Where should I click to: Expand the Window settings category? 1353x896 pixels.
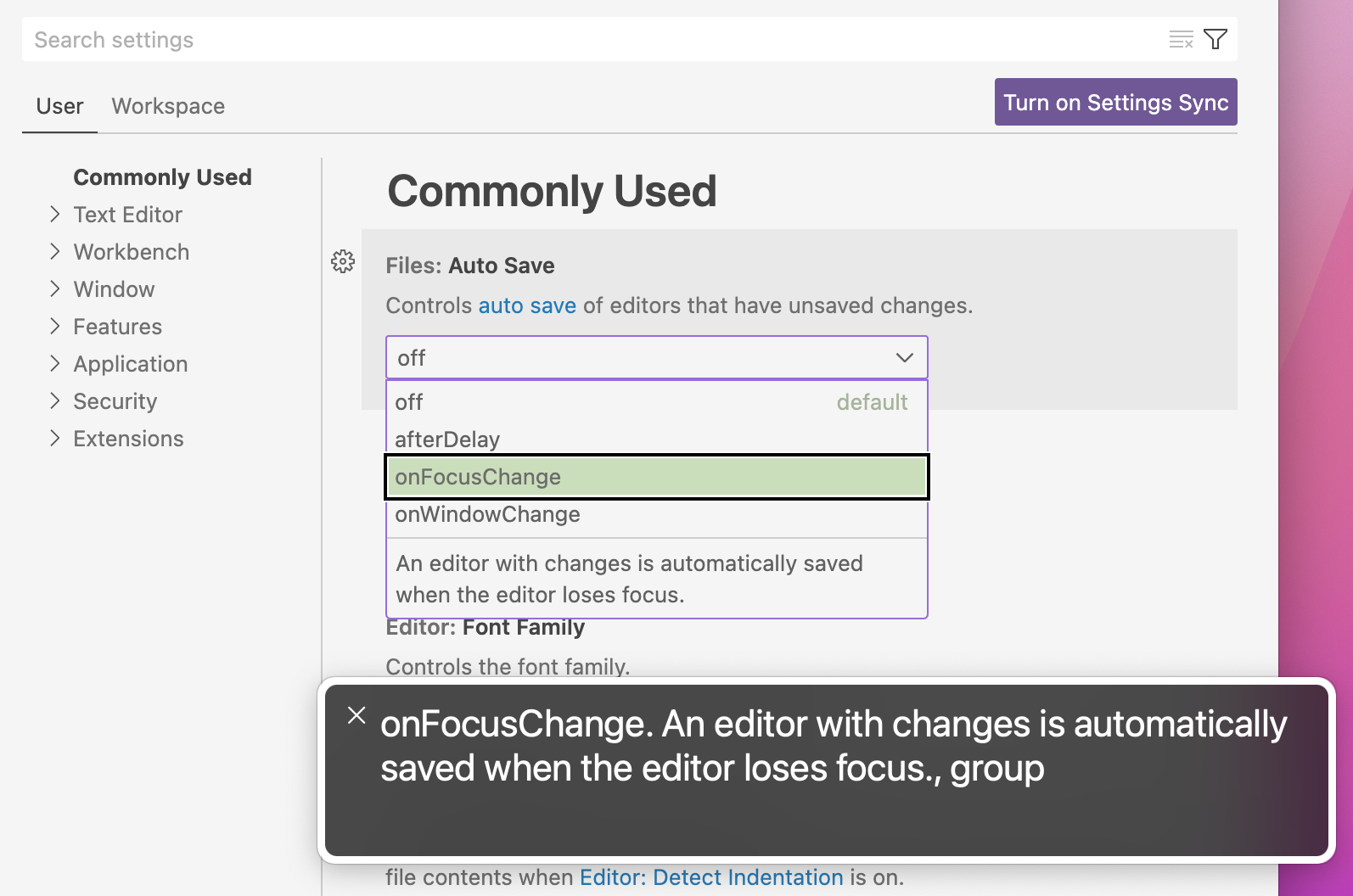point(54,288)
